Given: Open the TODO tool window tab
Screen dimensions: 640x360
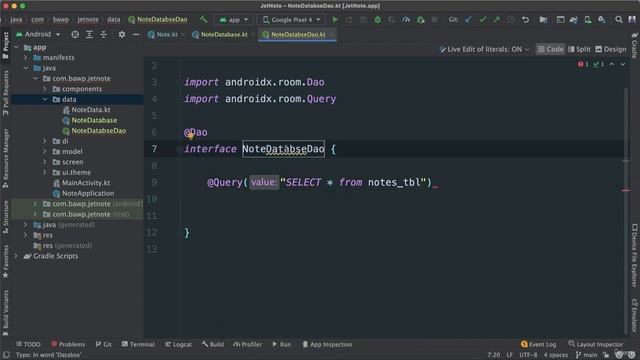Looking at the screenshot, I should point(28,344).
